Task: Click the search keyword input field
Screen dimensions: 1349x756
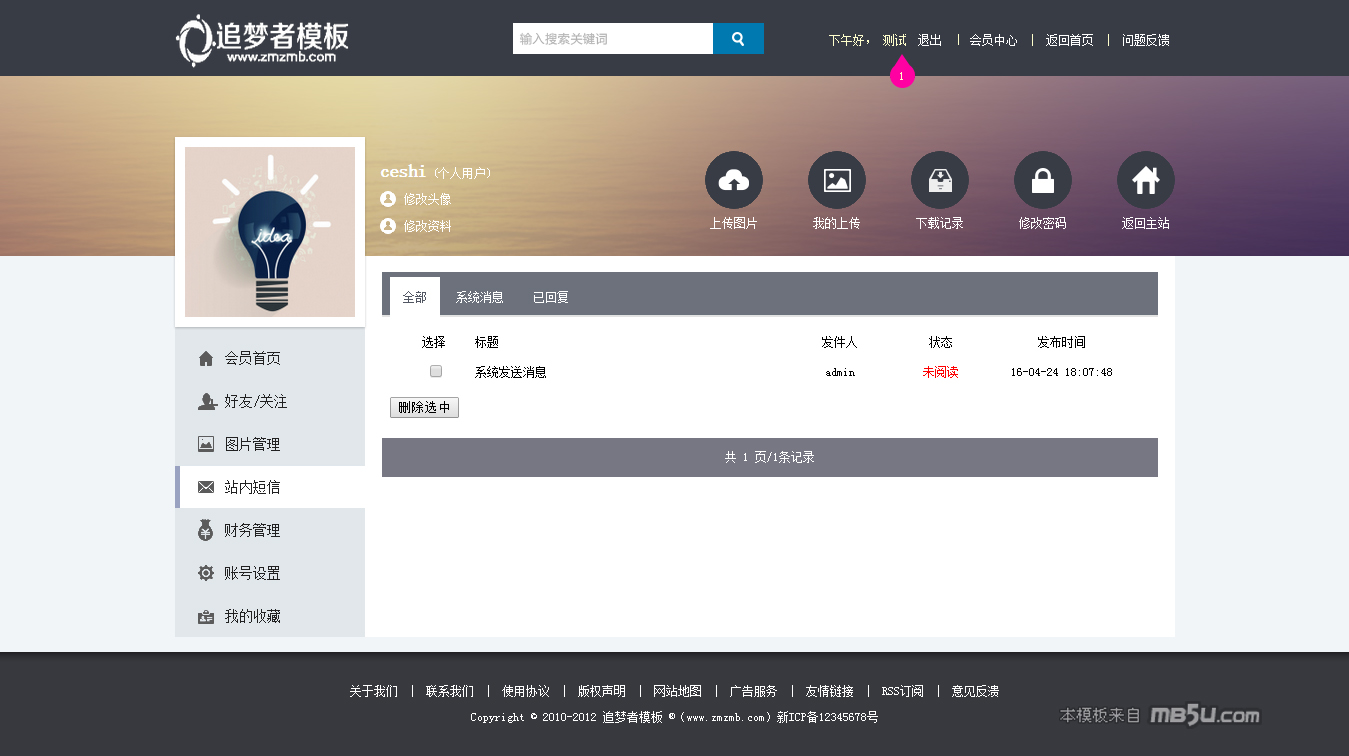Action: click(612, 39)
